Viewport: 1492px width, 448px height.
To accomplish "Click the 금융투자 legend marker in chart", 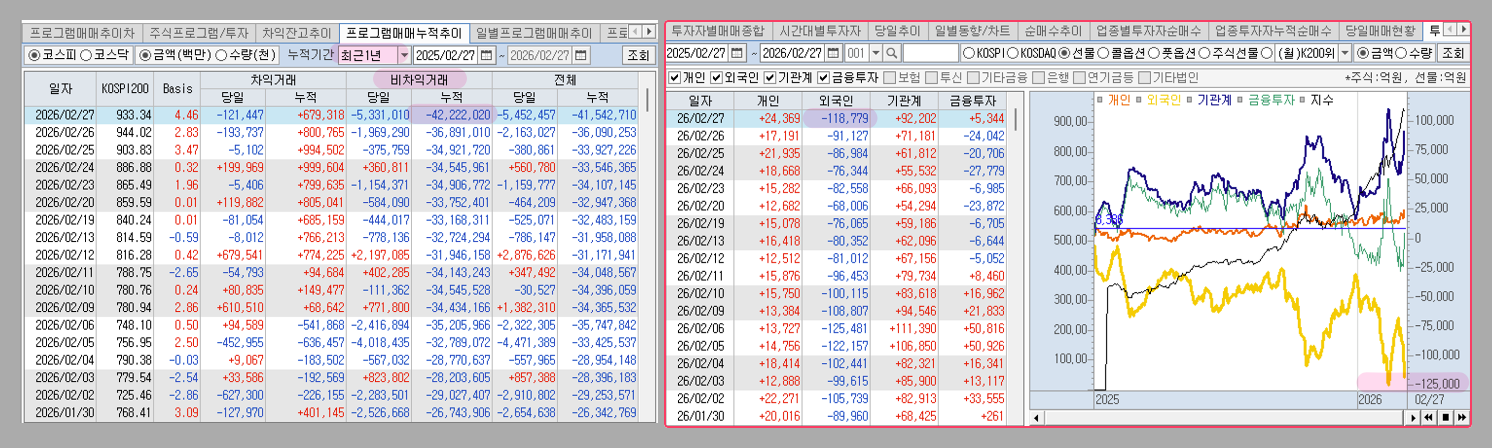I will 1241,99.
